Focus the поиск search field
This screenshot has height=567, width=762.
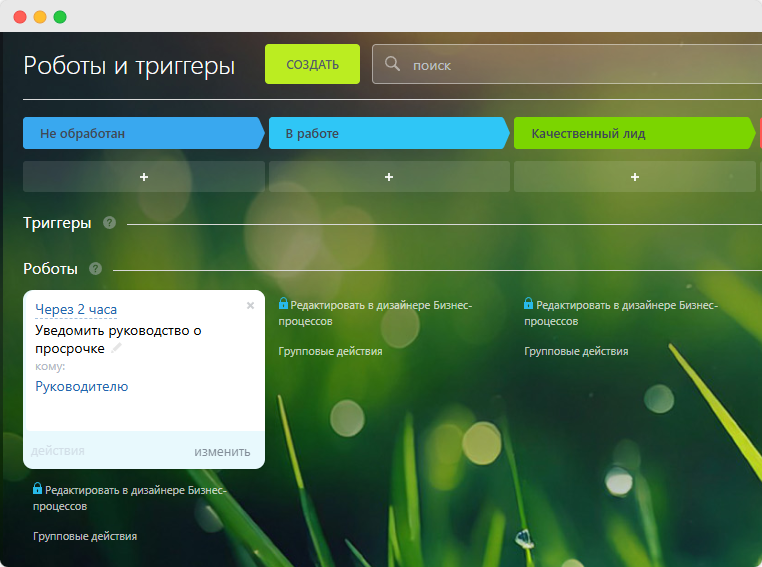pos(567,64)
